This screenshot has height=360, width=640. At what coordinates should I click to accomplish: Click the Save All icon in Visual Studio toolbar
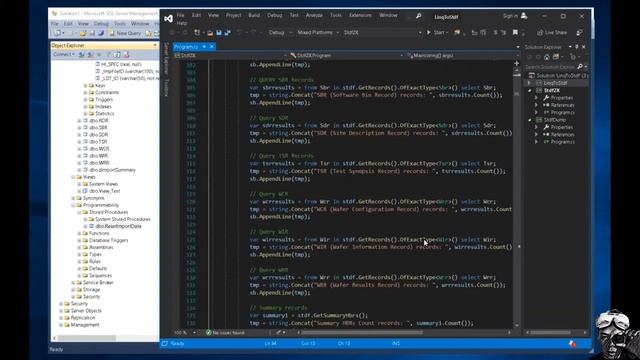(227, 33)
